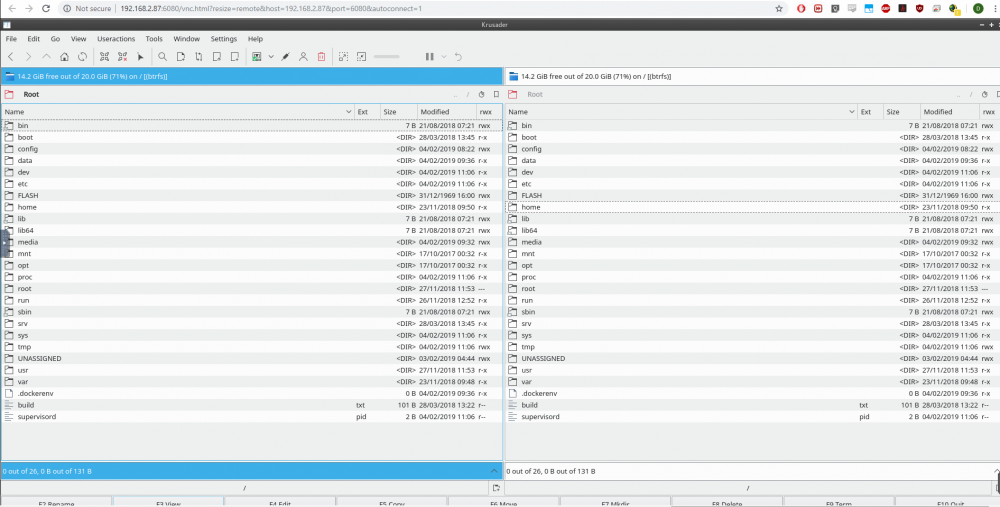The height and width of the screenshot is (507, 1000).
Task: Sort left panel by Modified column header
Action: 447,112
